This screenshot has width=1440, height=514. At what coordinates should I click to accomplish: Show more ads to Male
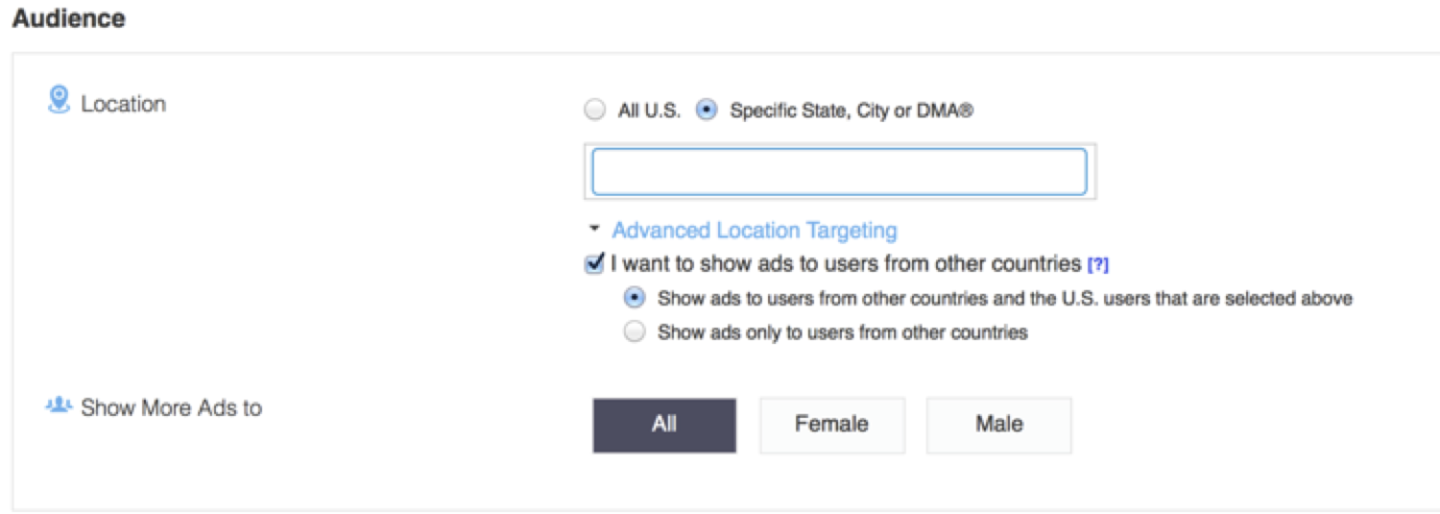pos(999,425)
